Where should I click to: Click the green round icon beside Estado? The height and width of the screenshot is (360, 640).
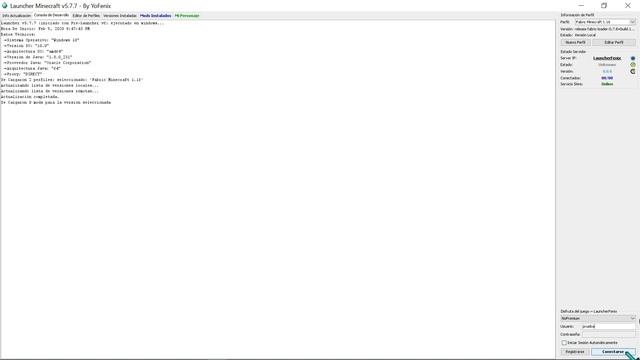pyautogui.click(x=633, y=65)
